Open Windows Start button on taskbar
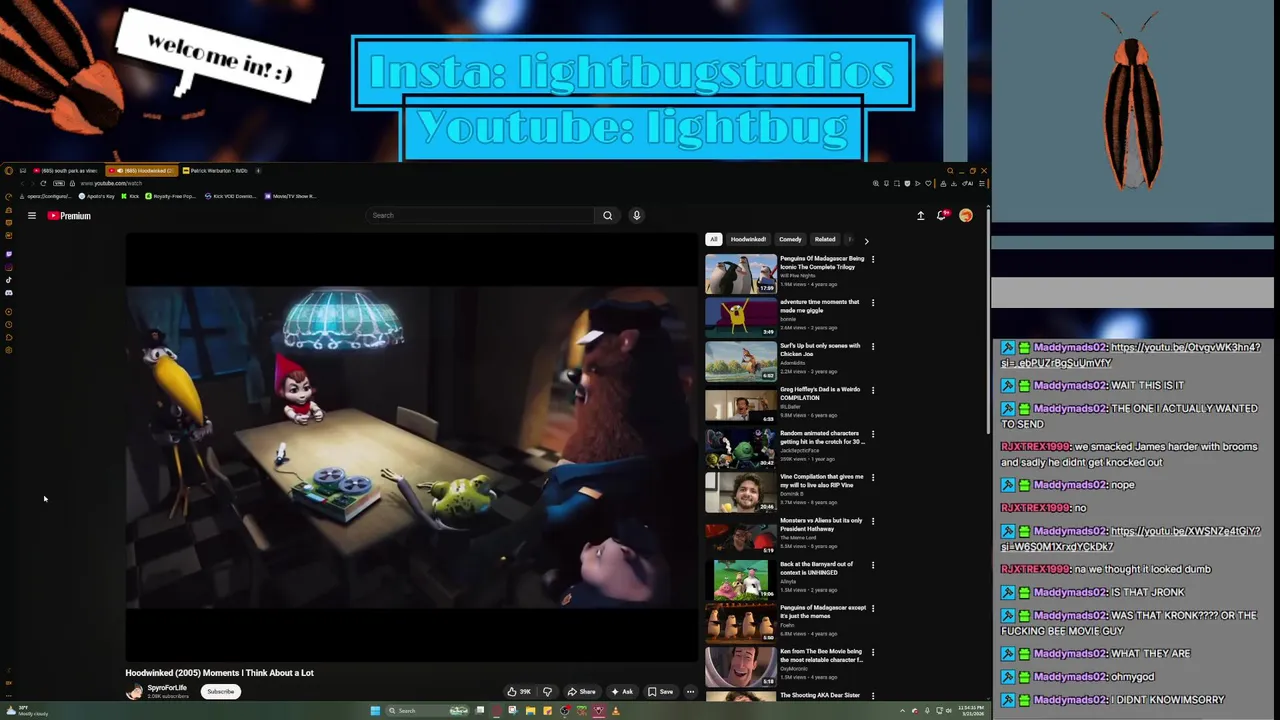This screenshot has width=1280, height=720. (375, 710)
